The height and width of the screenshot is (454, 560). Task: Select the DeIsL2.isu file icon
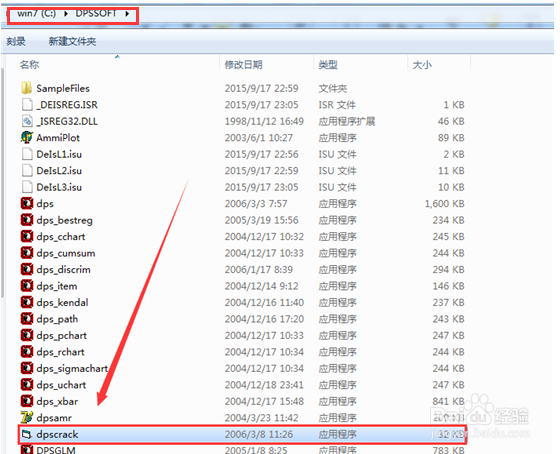click(27, 170)
